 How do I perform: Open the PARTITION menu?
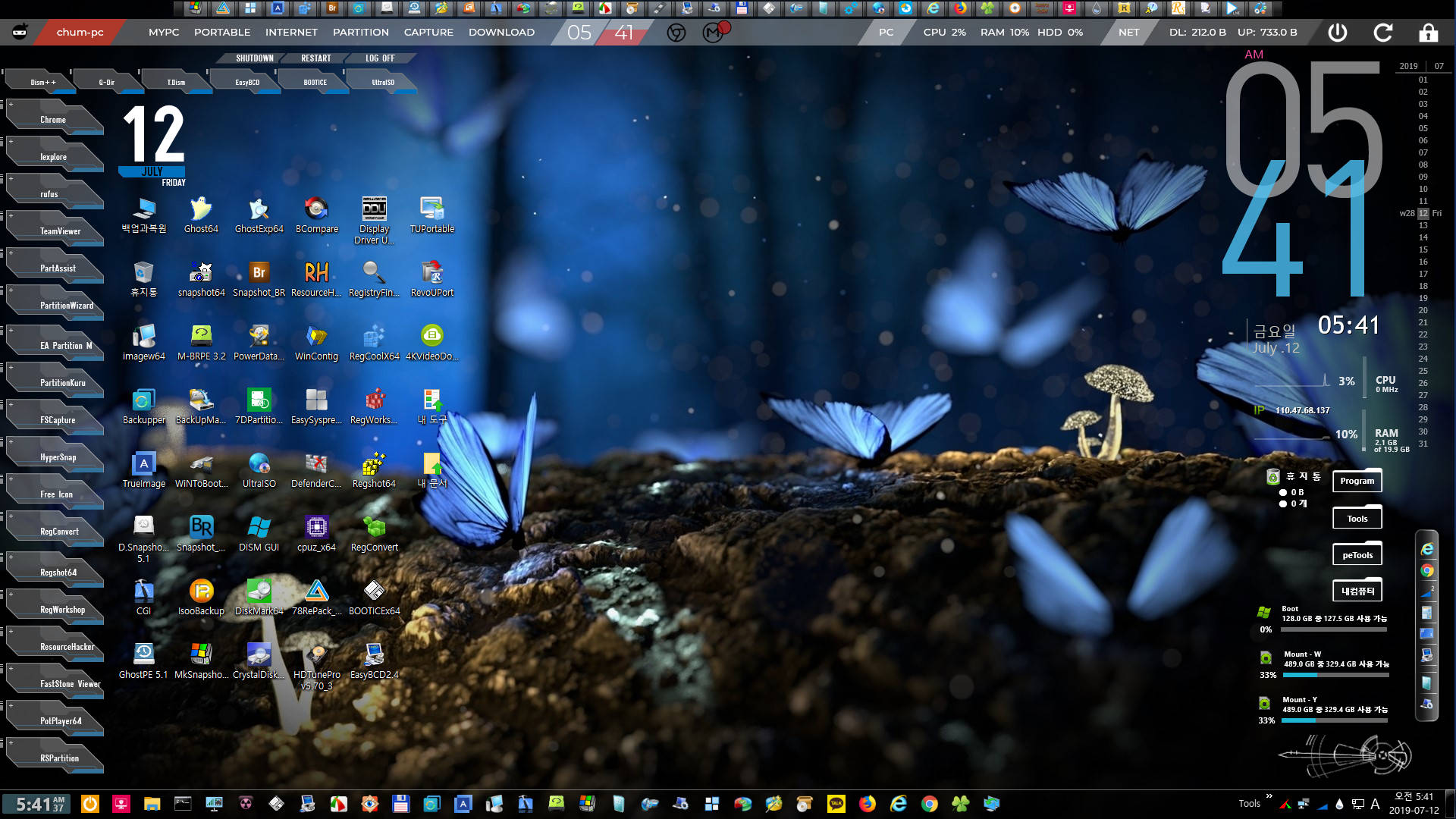pos(361,32)
